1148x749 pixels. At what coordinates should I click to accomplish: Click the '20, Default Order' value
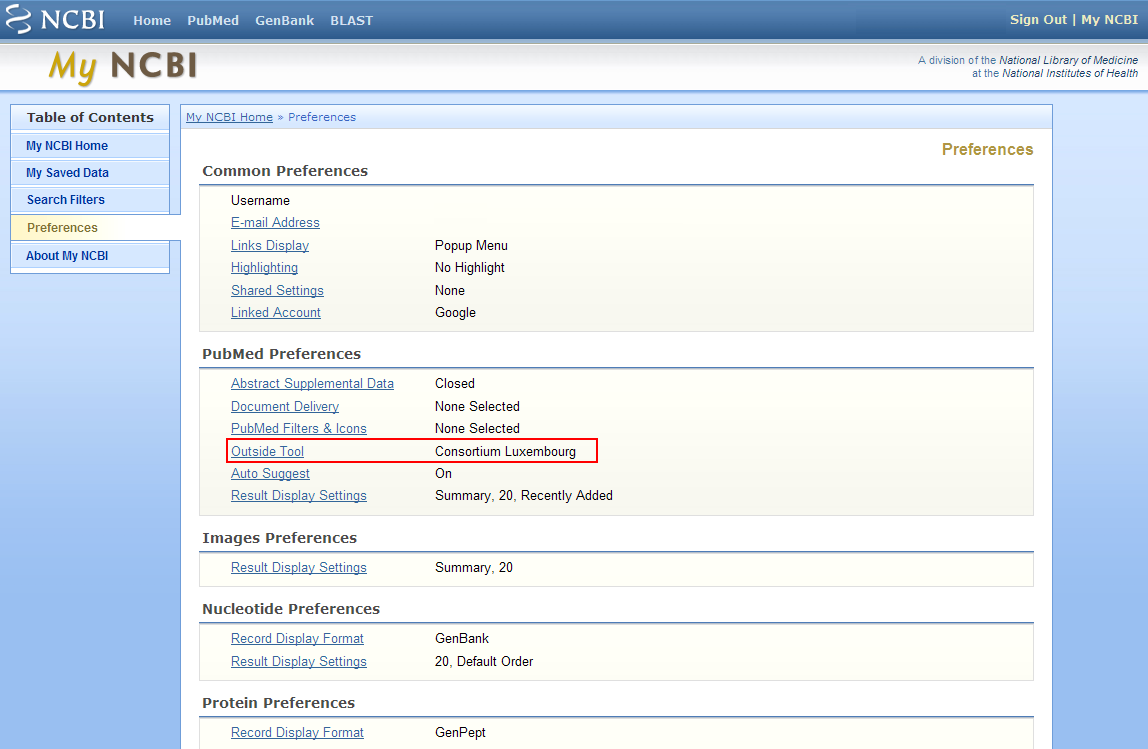484,661
